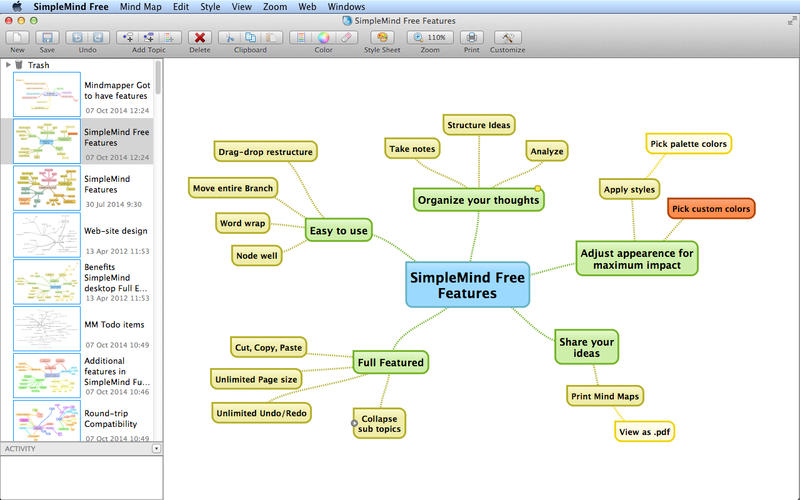This screenshot has height=500, width=800.
Task: Toggle collapse handle on Collapse sub topics node
Action: point(354,424)
